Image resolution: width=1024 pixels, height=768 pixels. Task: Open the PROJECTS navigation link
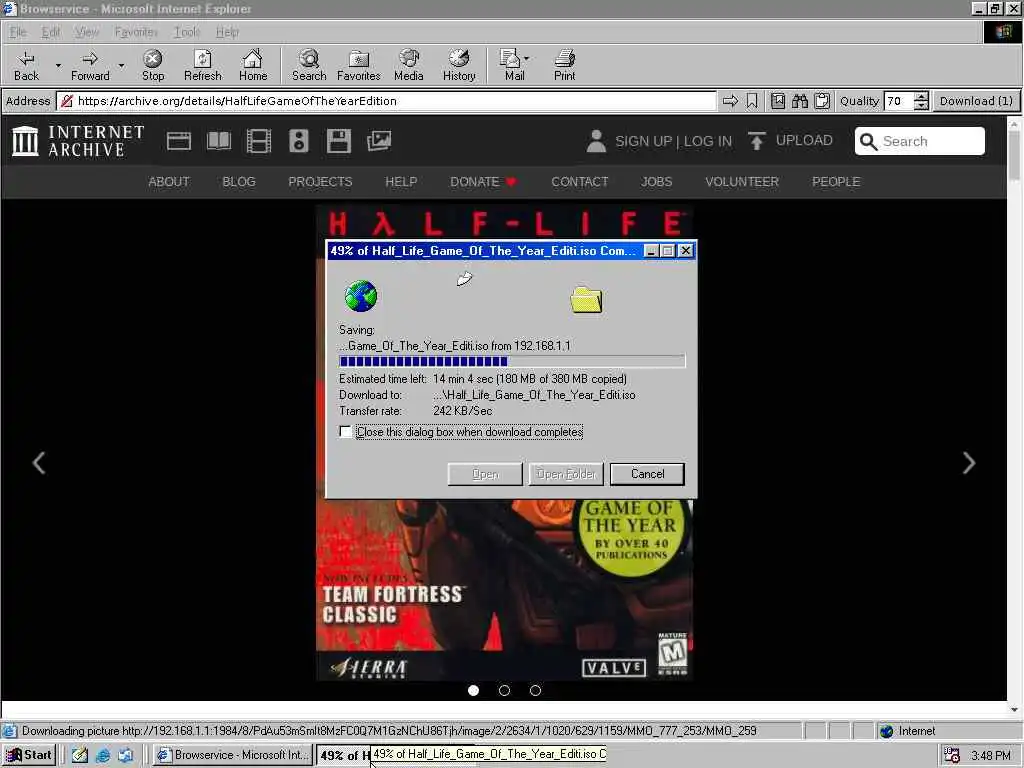click(x=320, y=182)
